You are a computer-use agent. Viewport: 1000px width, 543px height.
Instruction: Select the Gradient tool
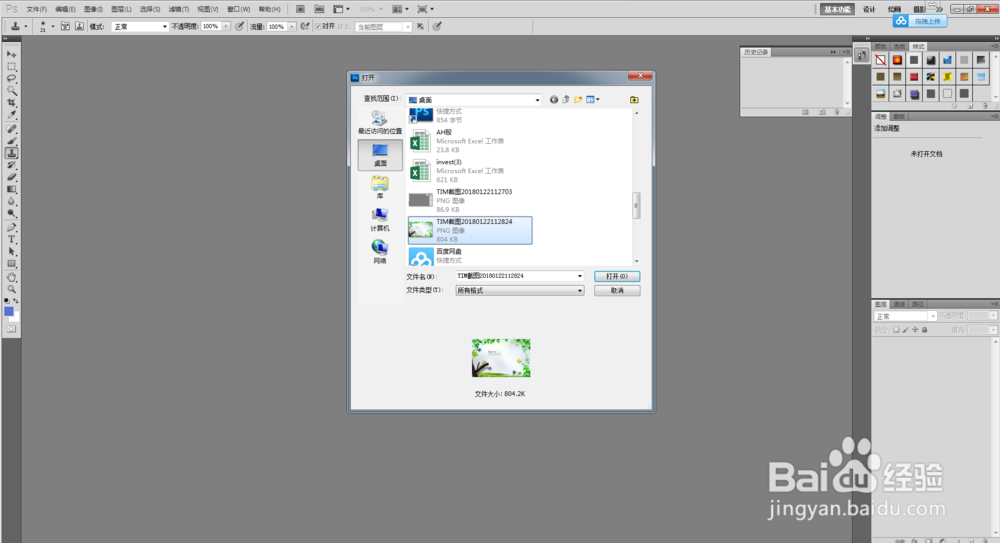coord(11,190)
